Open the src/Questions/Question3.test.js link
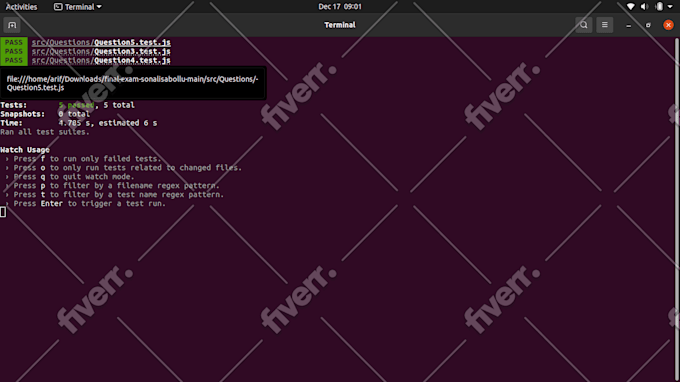This screenshot has width=680, height=382. coord(101,52)
